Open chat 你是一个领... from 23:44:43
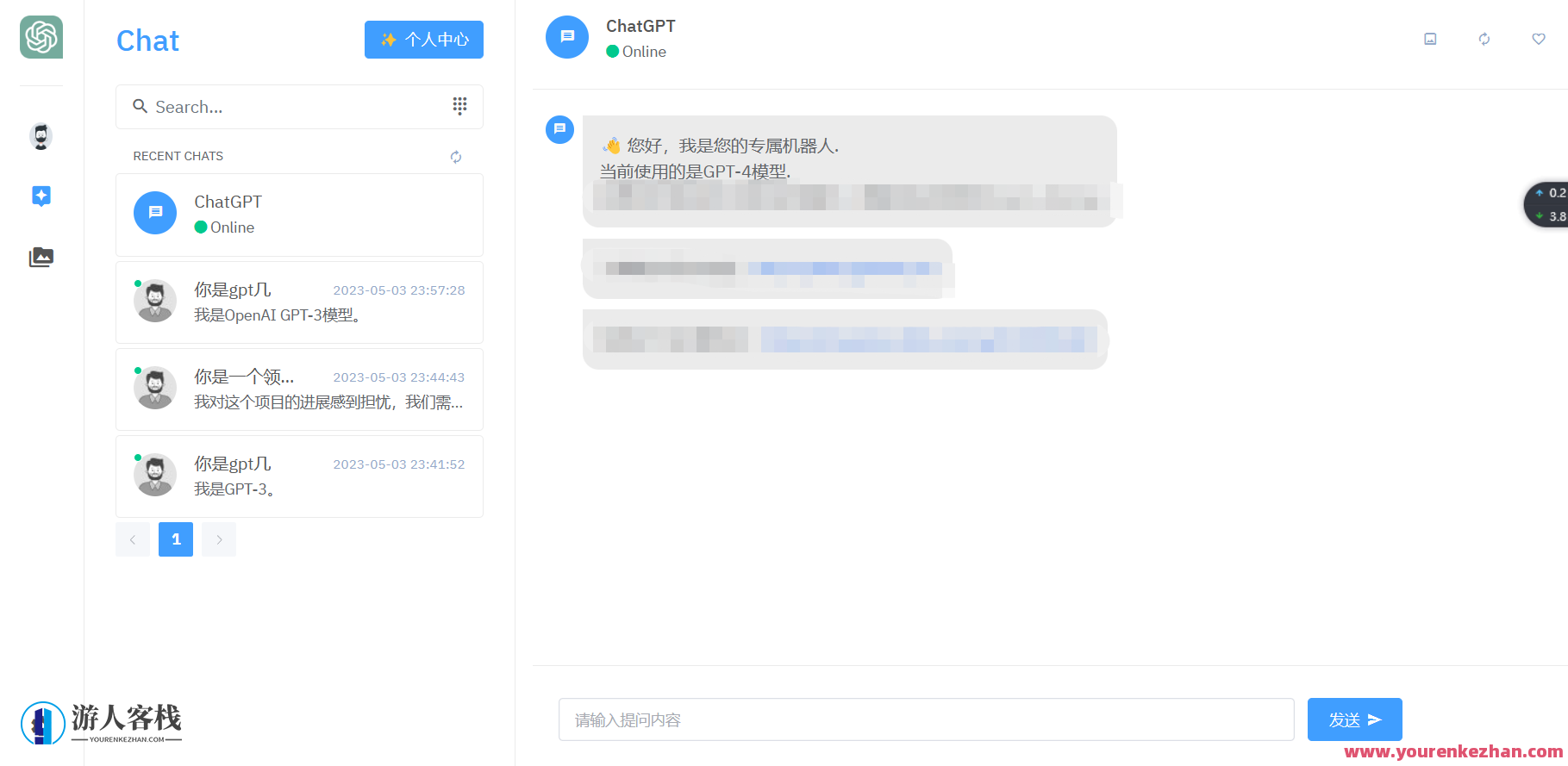Screen dimensions: 1568x766 (x=299, y=389)
